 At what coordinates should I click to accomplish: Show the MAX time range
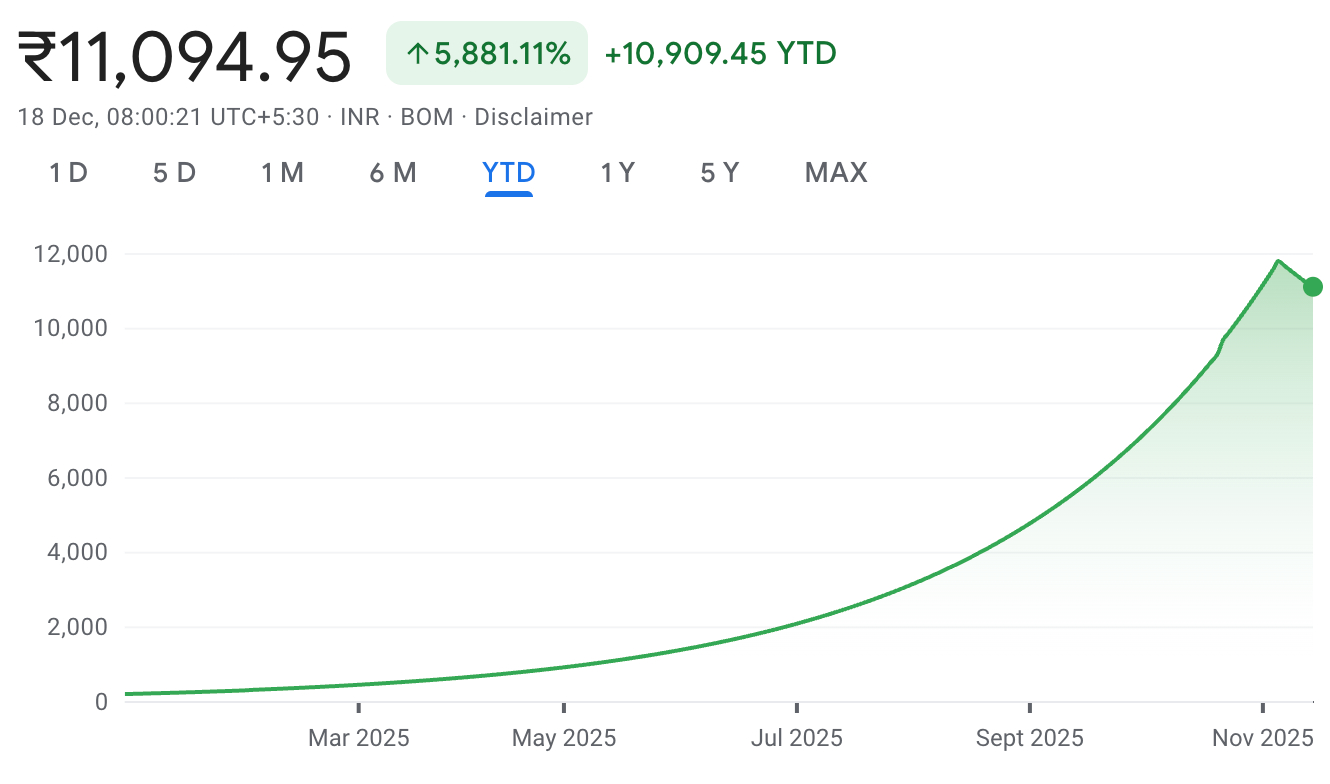836,173
